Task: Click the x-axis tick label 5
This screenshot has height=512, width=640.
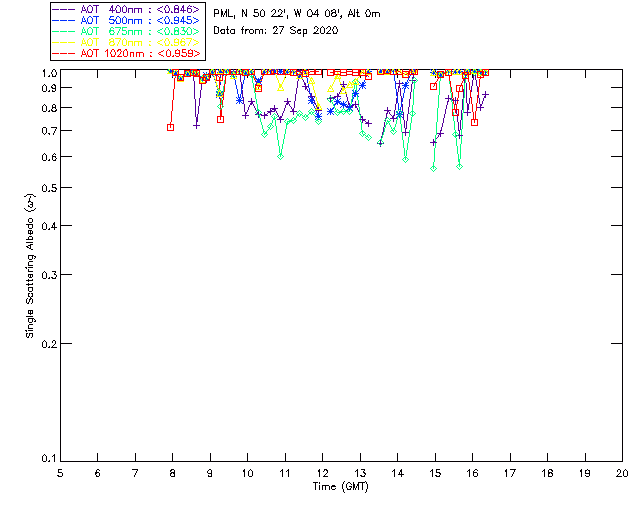Action: click(60, 473)
